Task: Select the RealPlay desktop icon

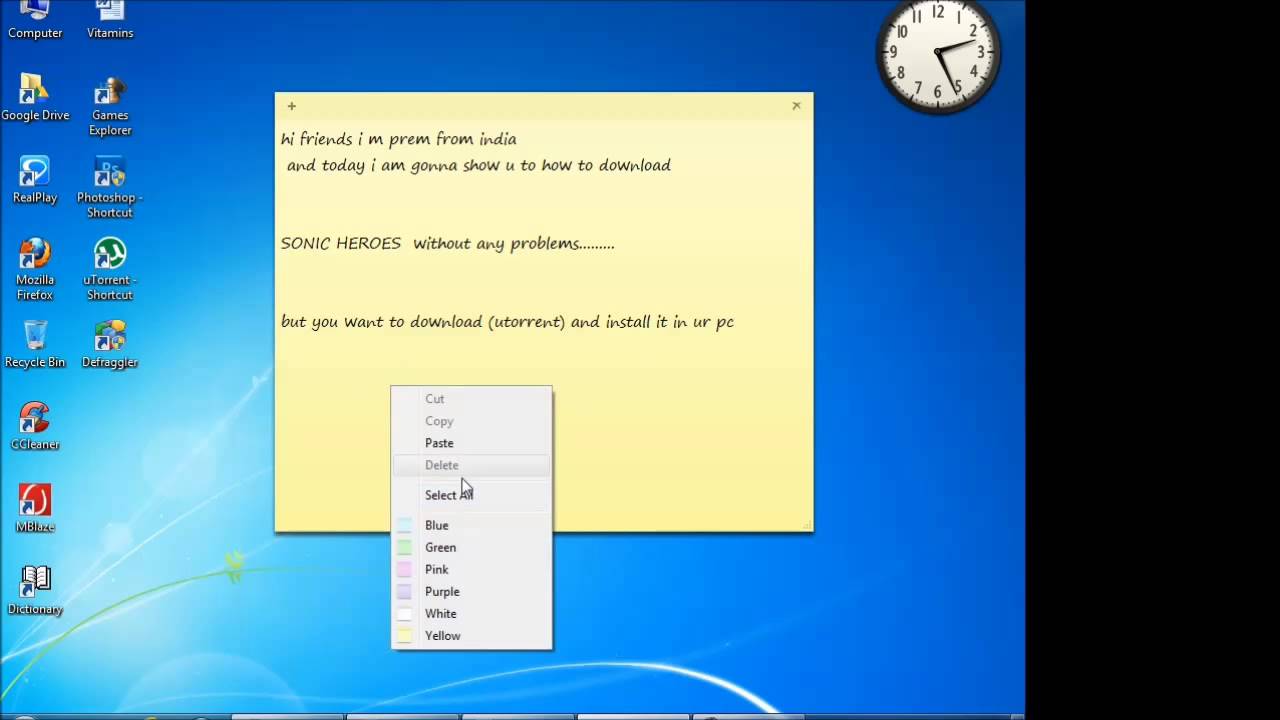Action: pos(35,180)
